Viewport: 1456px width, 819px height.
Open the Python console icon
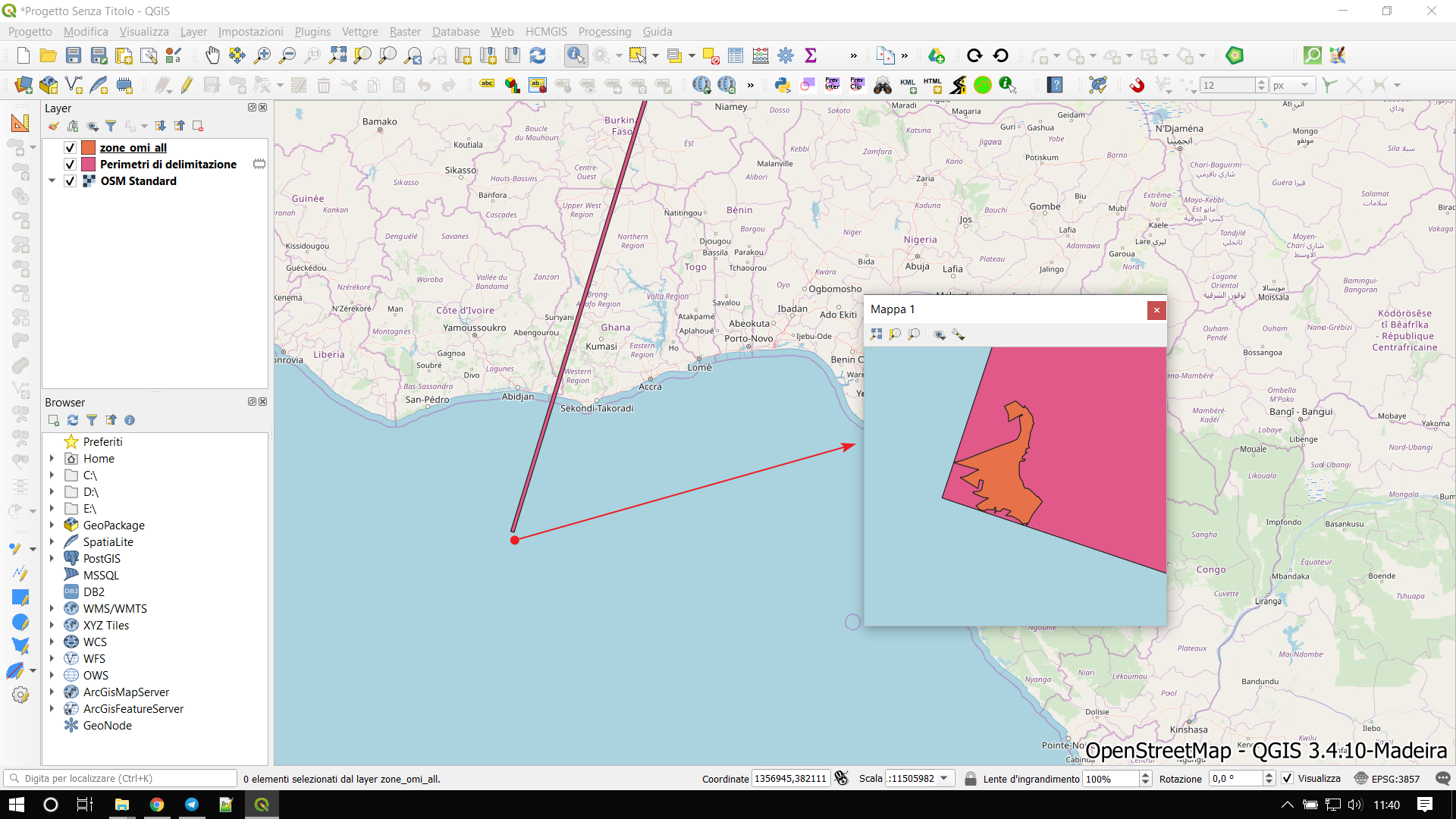tap(783, 85)
